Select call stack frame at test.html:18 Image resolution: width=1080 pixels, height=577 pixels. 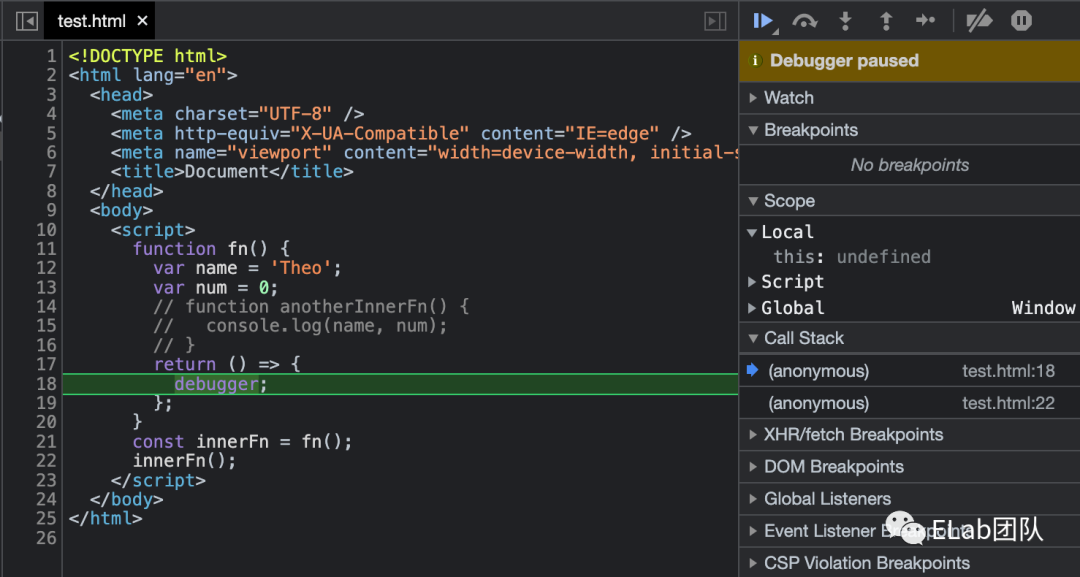pyautogui.click(x=909, y=371)
